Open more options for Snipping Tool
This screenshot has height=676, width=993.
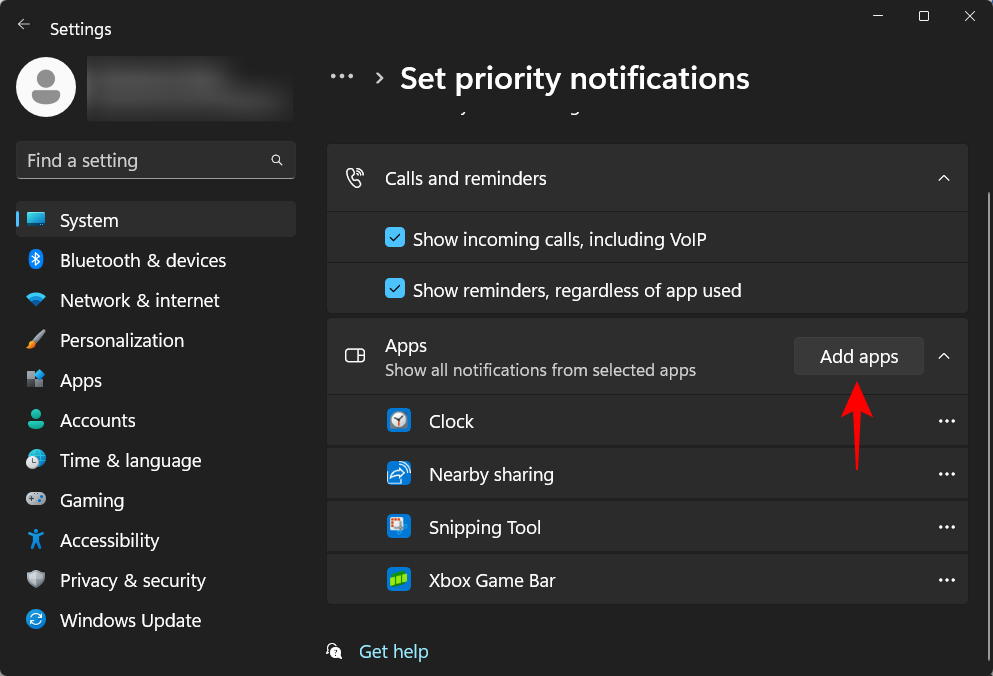(947, 527)
